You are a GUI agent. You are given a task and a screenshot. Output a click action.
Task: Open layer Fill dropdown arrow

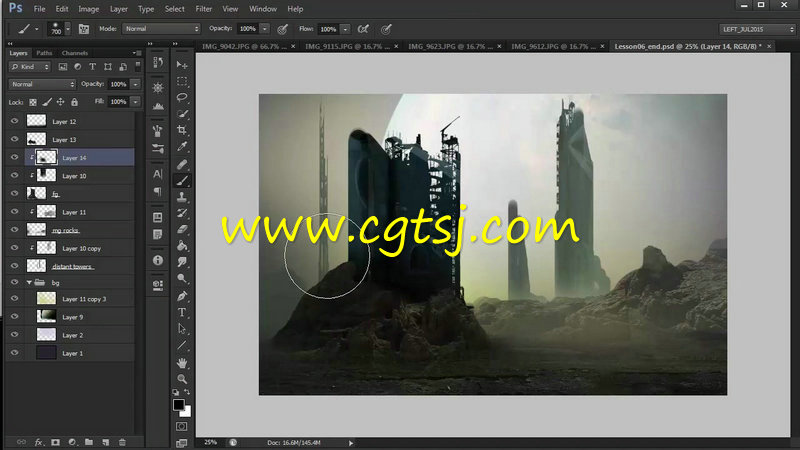tap(135, 102)
